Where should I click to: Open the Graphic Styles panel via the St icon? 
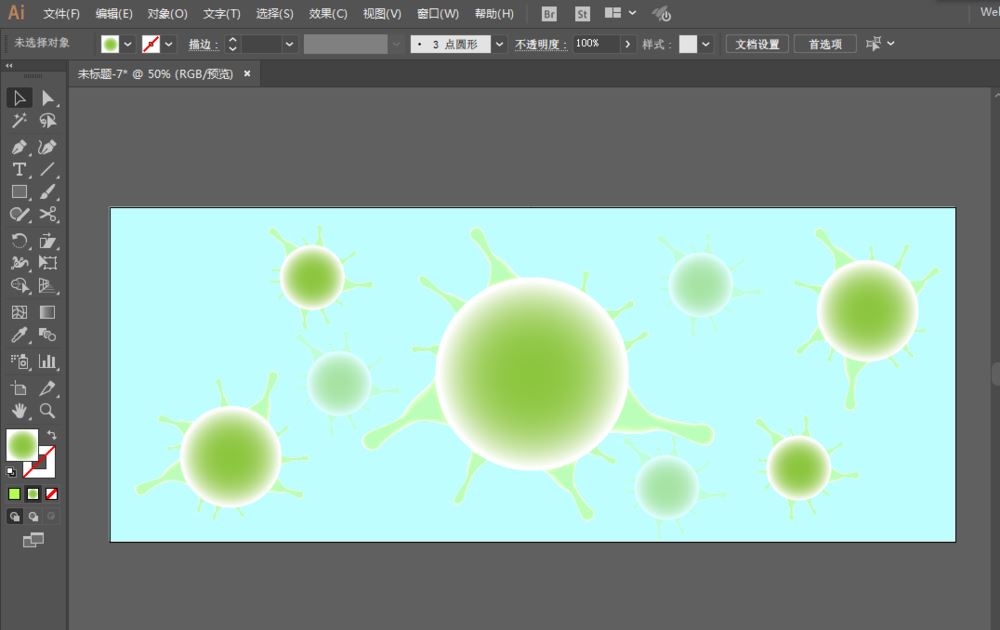click(x=581, y=13)
